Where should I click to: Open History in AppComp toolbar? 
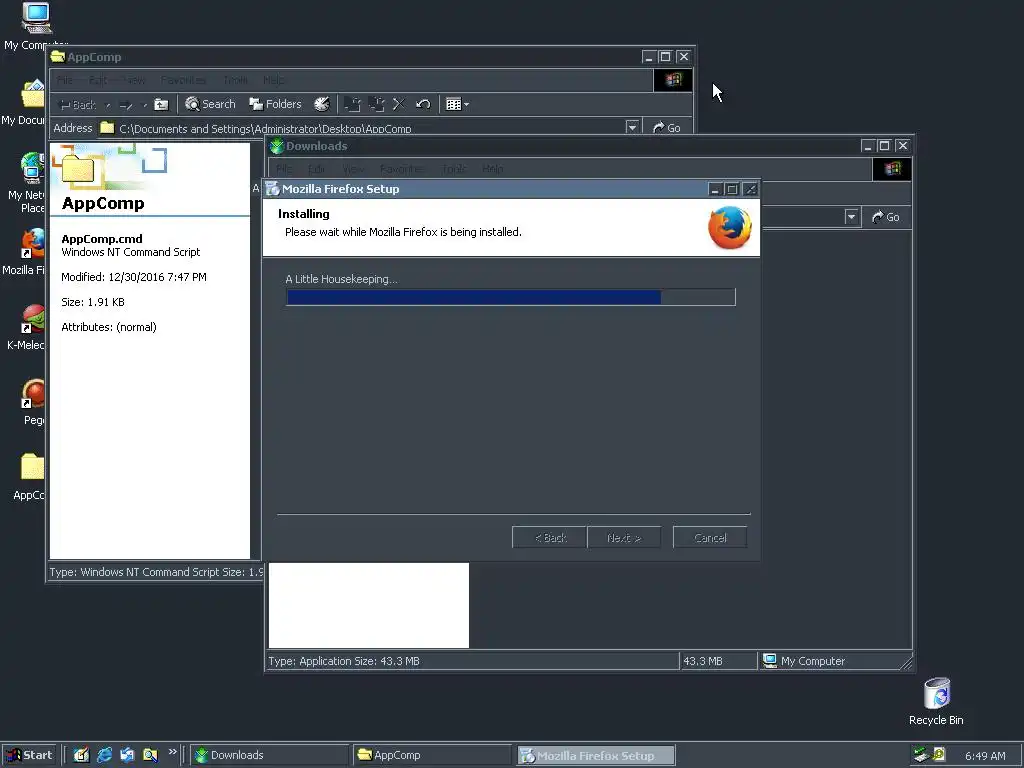(x=322, y=104)
